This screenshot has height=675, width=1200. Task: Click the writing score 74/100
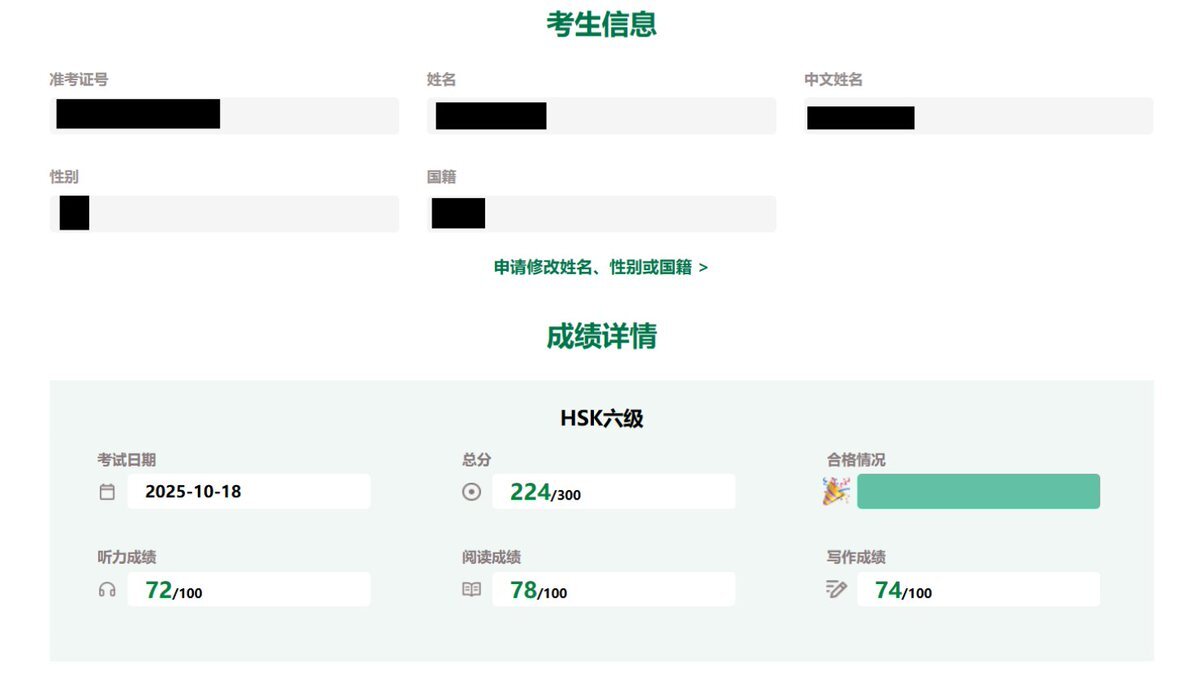(x=903, y=590)
